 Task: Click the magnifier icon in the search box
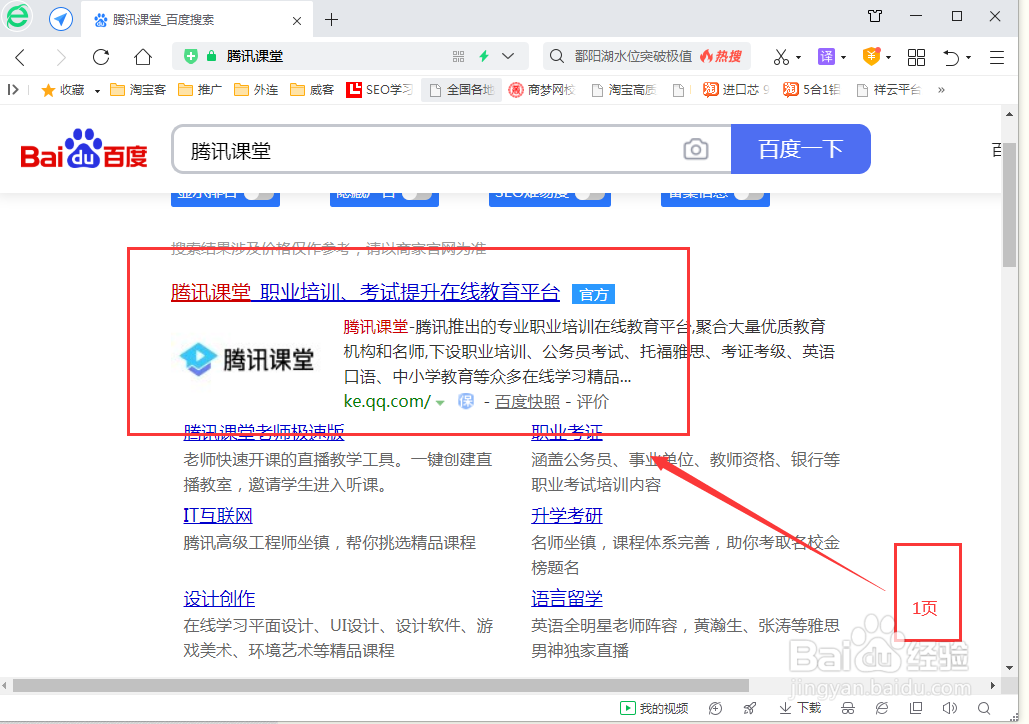[556, 56]
